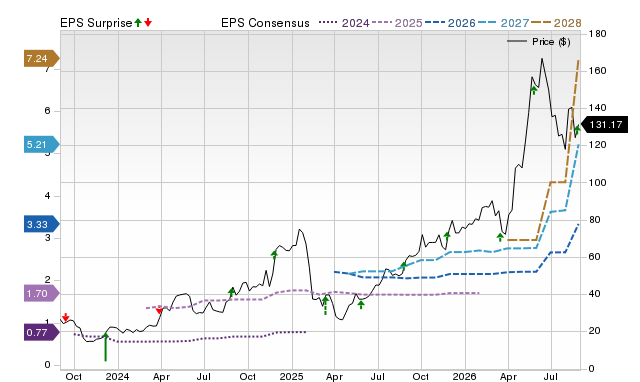The height and width of the screenshot is (382, 640).
Task: Click the 100 price axis label
Action: pyautogui.click(x=598, y=182)
